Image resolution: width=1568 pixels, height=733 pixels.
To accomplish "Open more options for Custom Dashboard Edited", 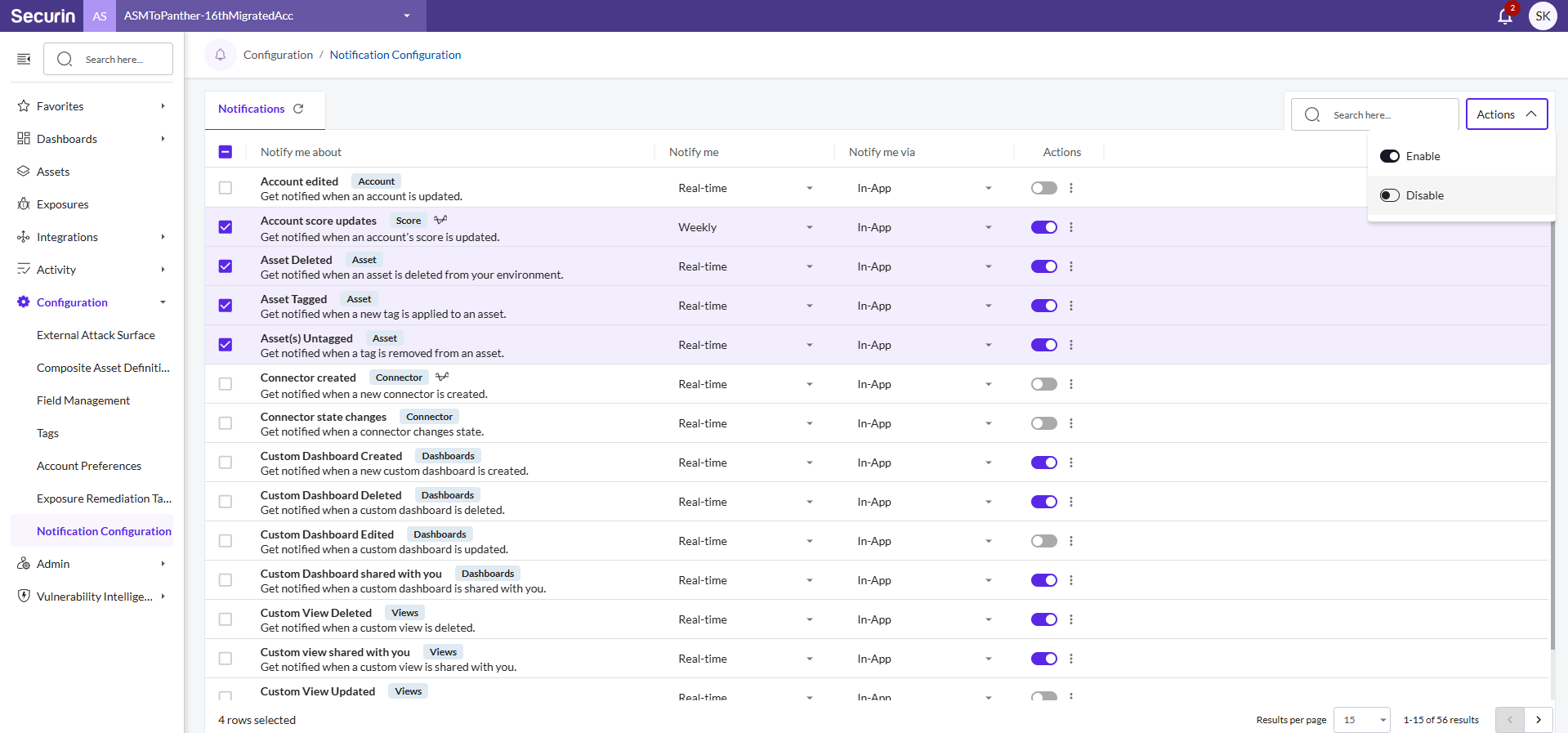I will click(x=1071, y=541).
